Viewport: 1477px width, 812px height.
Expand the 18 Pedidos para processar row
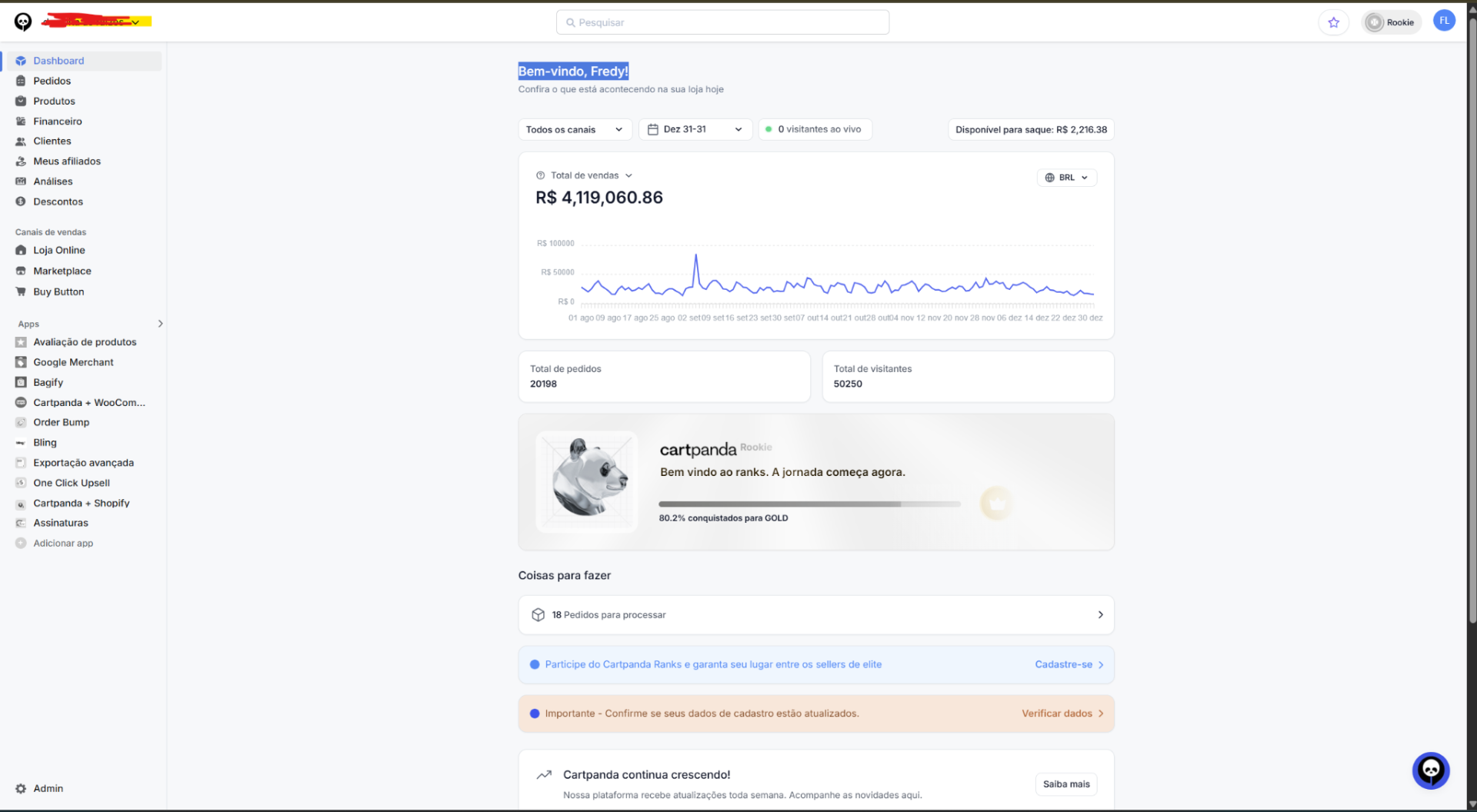(815, 614)
